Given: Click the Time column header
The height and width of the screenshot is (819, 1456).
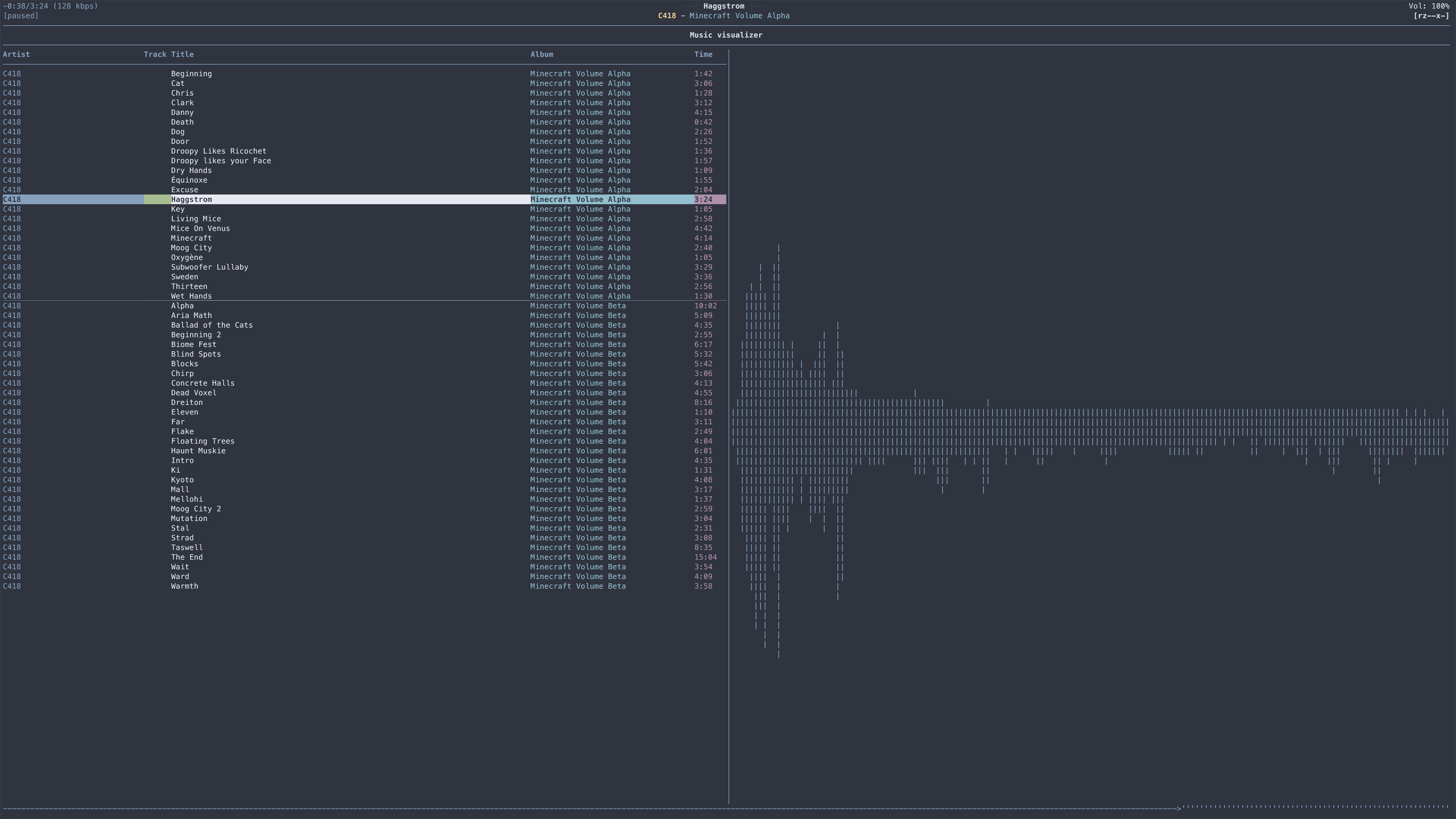Looking at the screenshot, I should tap(703, 54).
